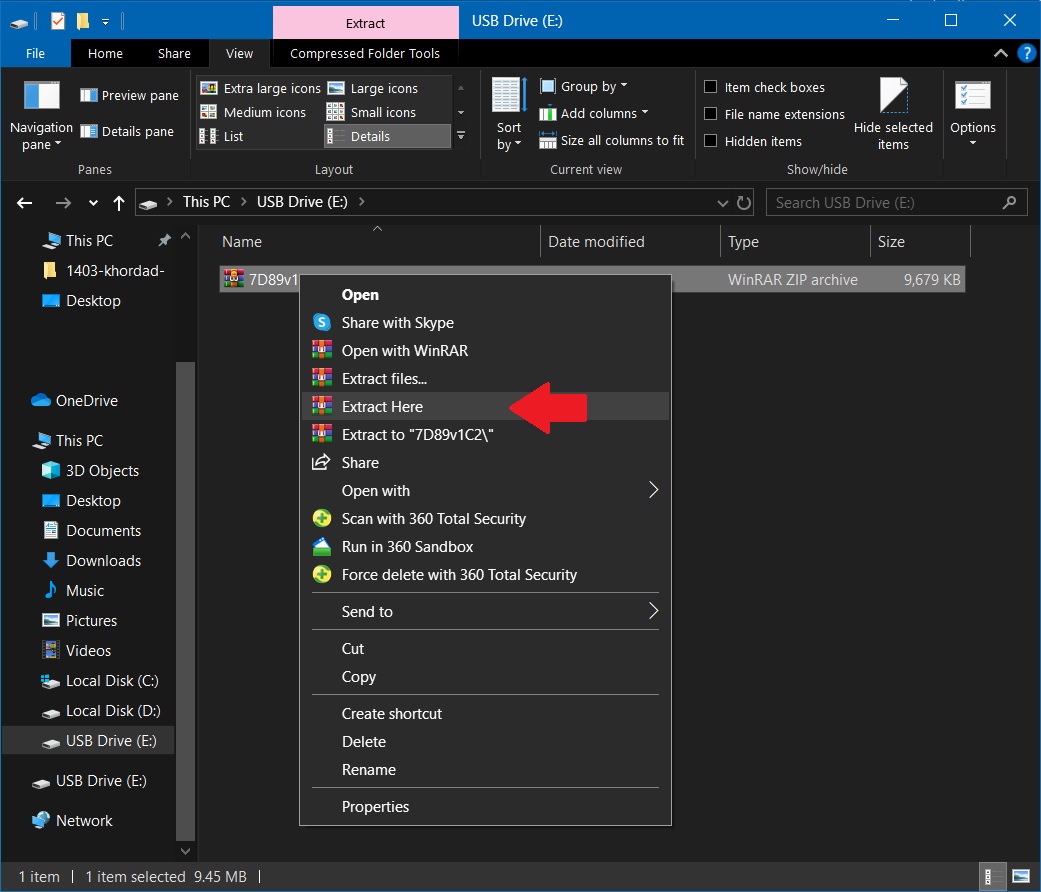This screenshot has width=1041, height=892.
Task: Select Properties in context menu
Action: (485, 806)
